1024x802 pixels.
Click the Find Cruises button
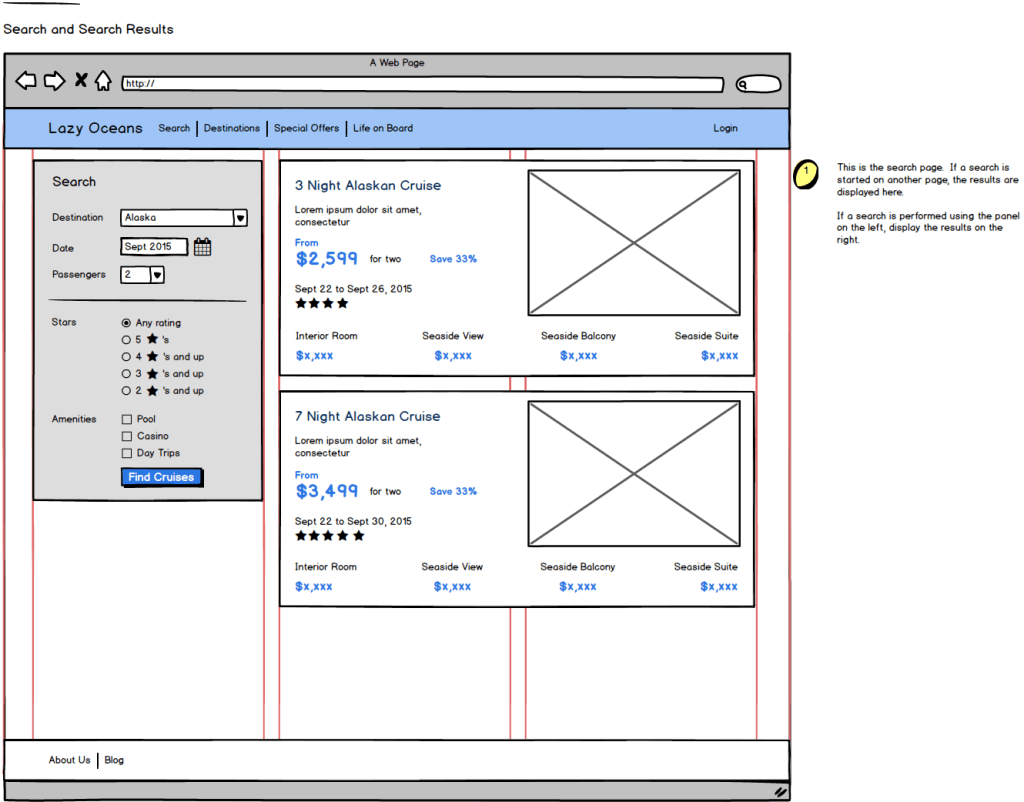pyautogui.click(x=162, y=477)
